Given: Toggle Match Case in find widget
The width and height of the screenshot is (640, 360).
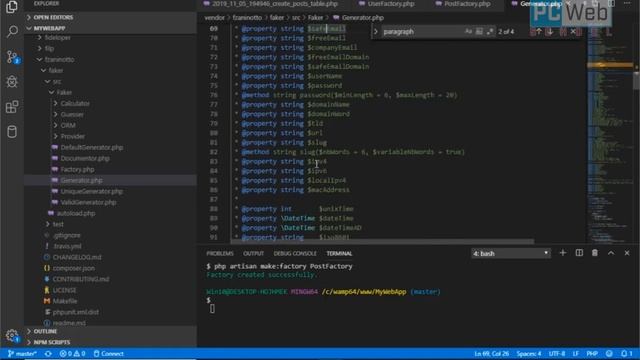Looking at the screenshot, I should pyautogui.click(x=469, y=31).
